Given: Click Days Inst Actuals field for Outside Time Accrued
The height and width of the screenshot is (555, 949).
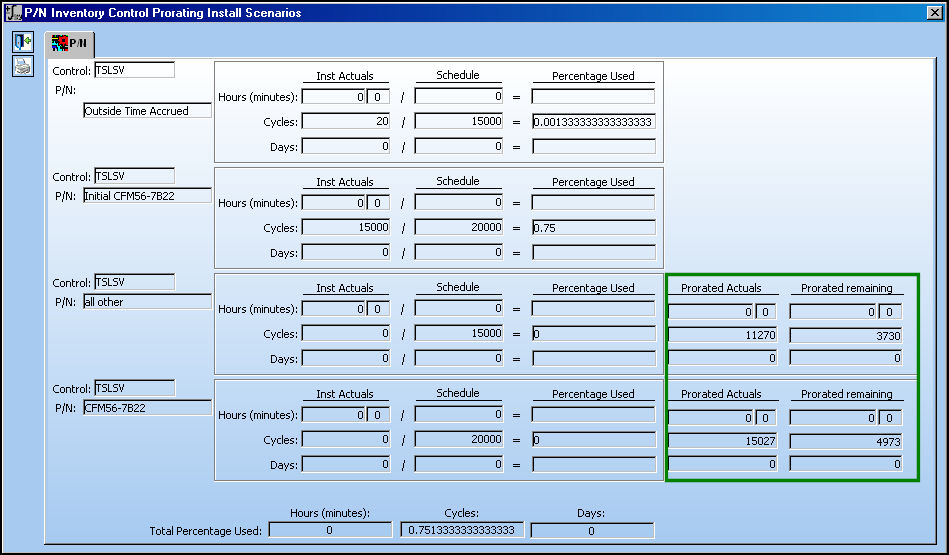Looking at the screenshot, I should [346, 146].
